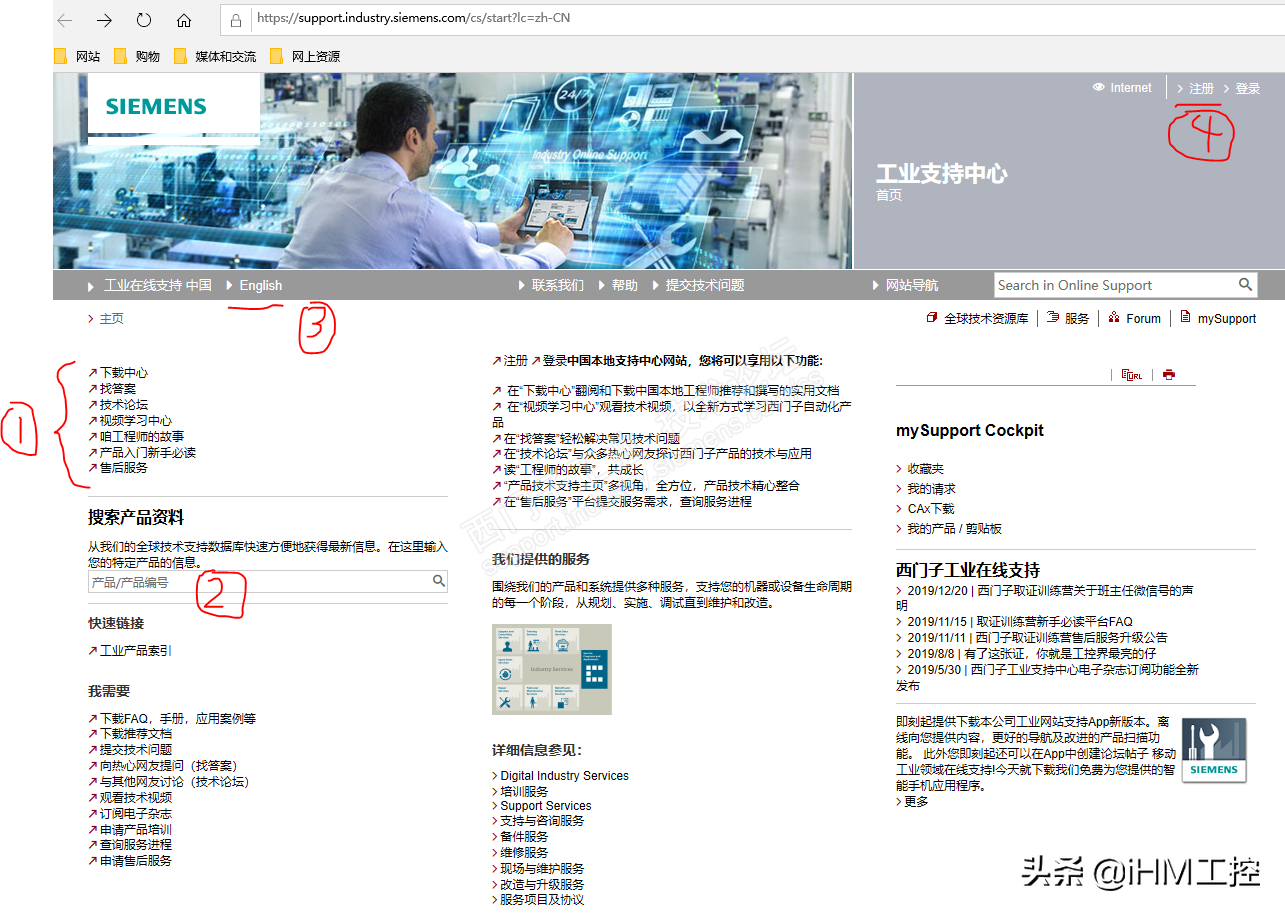
Task: Click the lock icon in the address bar
Action: coord(236,19)
